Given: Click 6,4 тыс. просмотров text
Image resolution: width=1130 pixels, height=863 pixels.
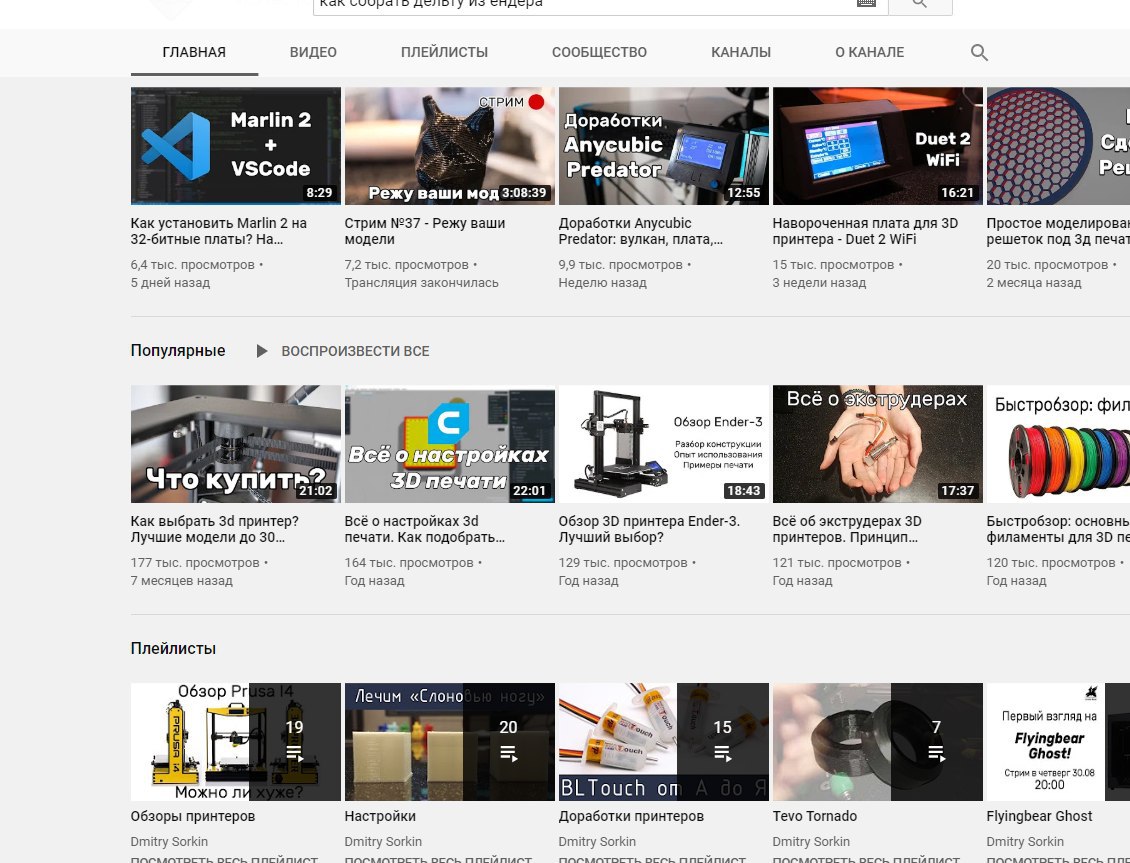Looking at the screenshot, I should click(192, 265).
